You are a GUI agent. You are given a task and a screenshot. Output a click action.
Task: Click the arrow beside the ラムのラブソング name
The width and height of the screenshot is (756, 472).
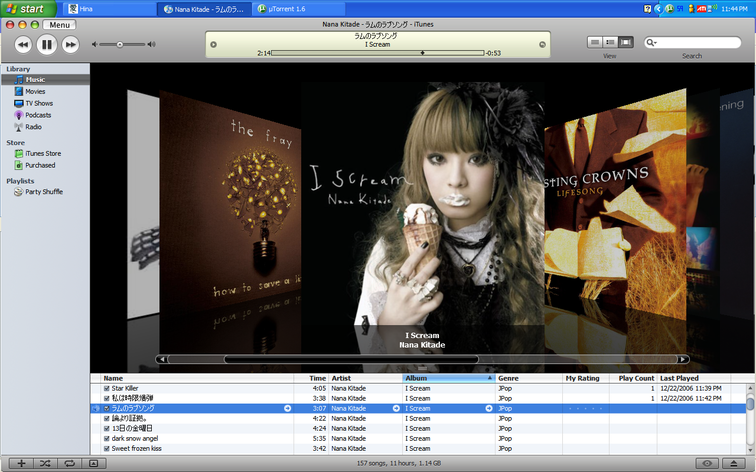click(287, 408)
